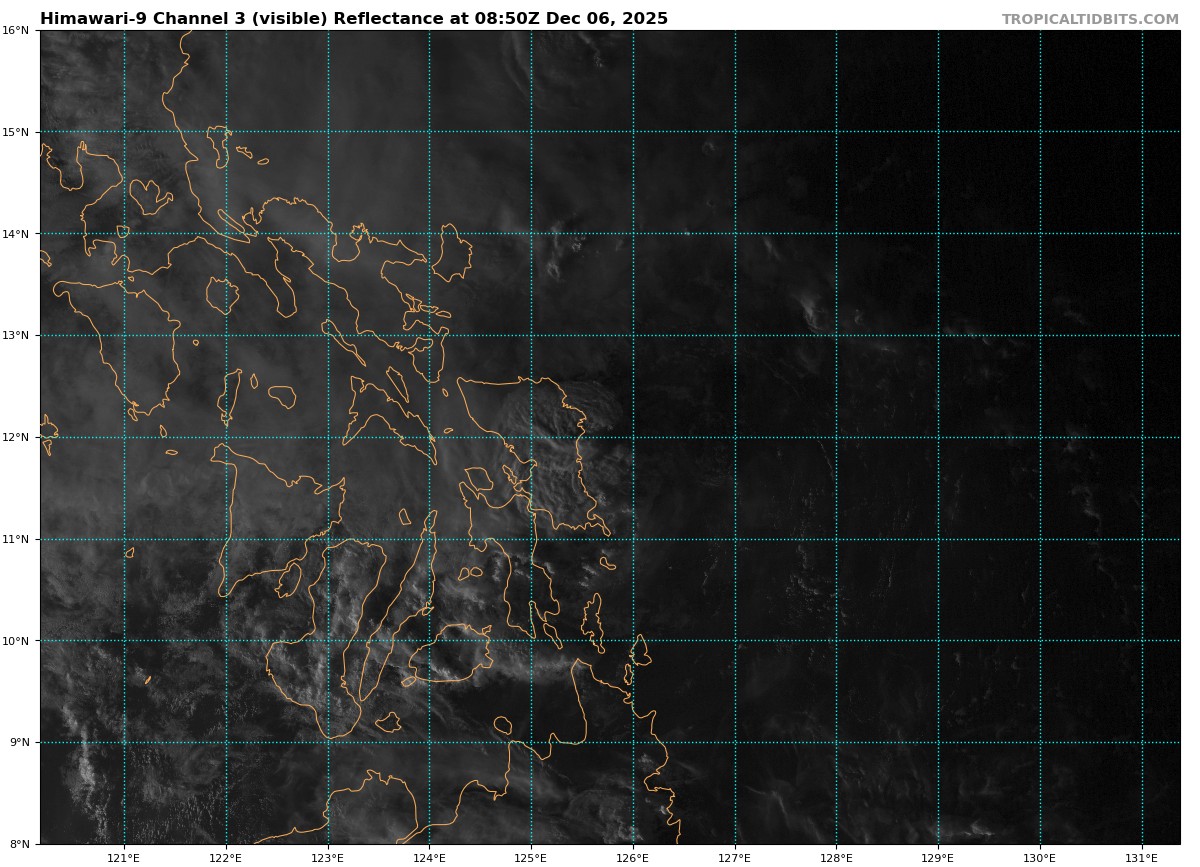Select the 14°N latitude tick label
The height and width of the screenshot is (867, 1200).
[x=15, y=234]
